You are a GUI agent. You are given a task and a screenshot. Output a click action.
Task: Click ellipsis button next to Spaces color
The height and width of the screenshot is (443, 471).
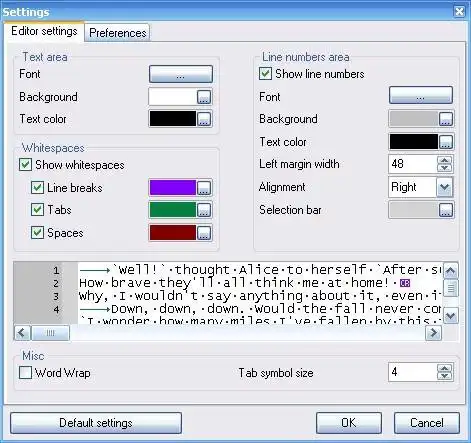click(204, 233)
